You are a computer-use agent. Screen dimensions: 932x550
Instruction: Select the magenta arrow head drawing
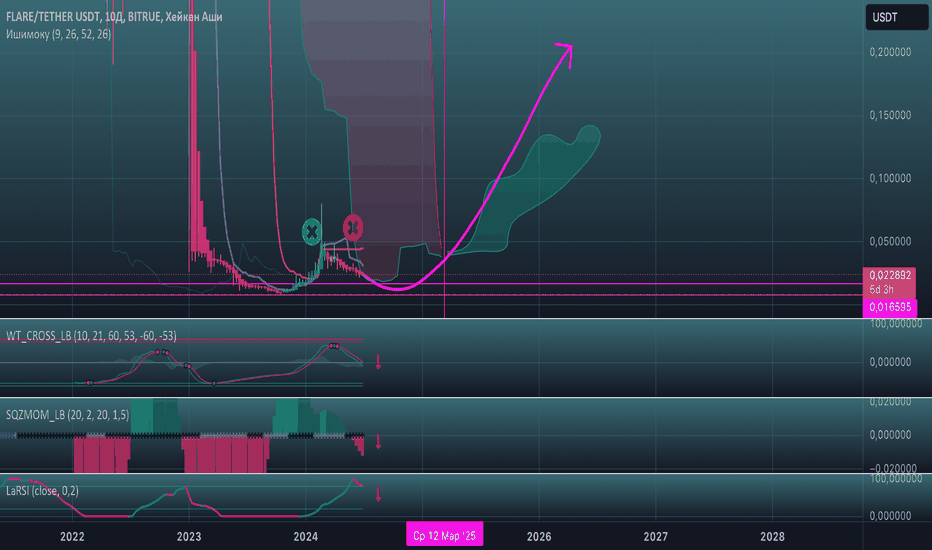coord(565,54)
